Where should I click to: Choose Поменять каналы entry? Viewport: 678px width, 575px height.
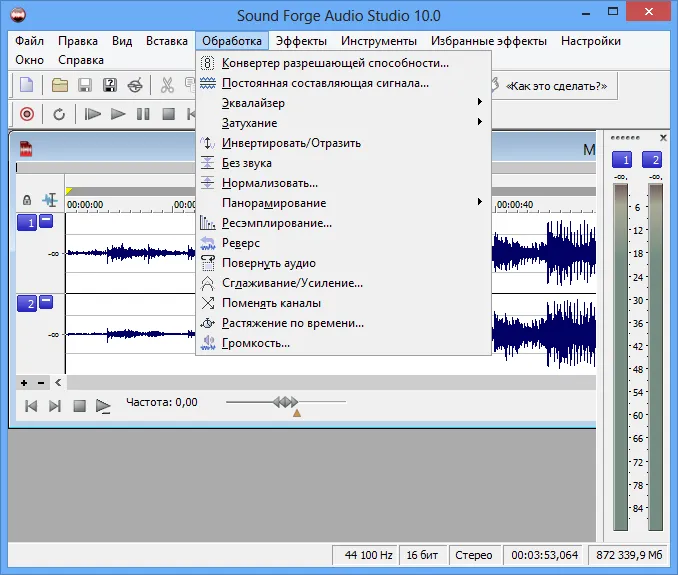(x=343, y=303)
